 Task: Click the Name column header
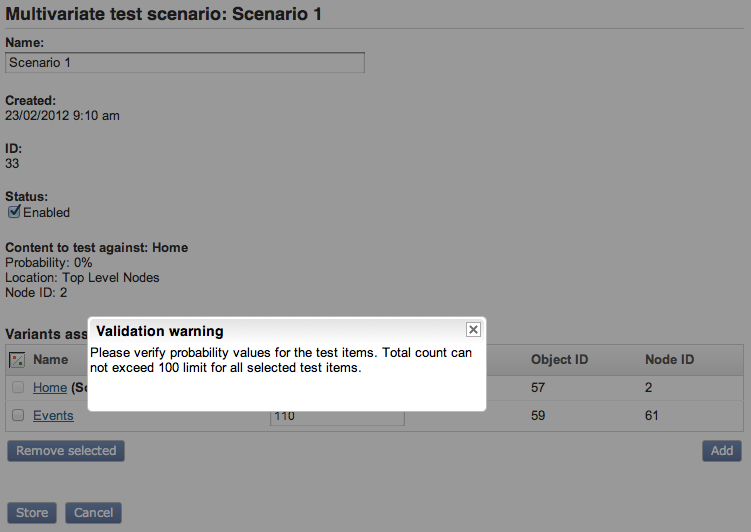[x=50, y=360]
